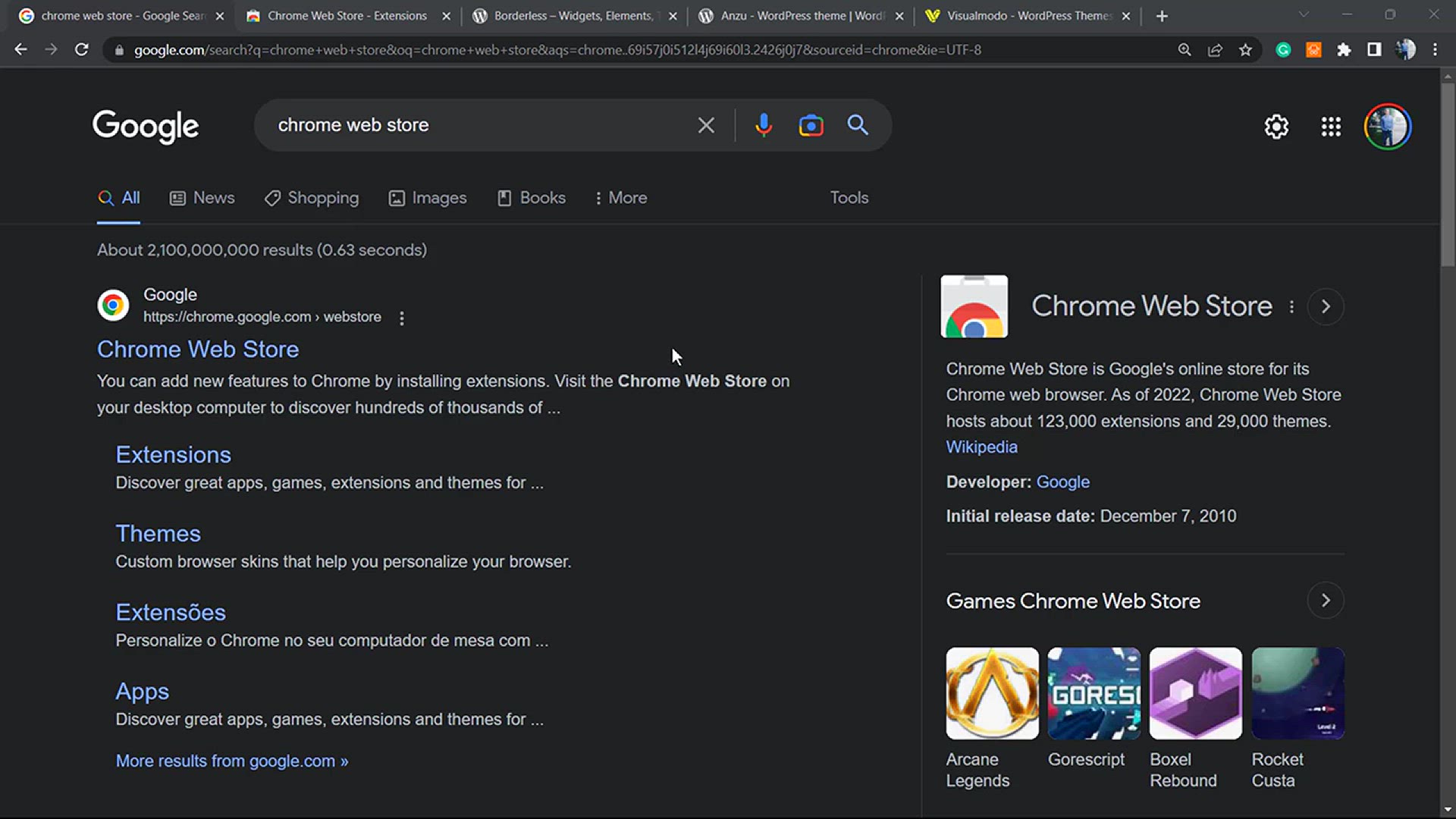1456x819 pixels.
Task: Close the Borderless browser tab
Action: 673,16
